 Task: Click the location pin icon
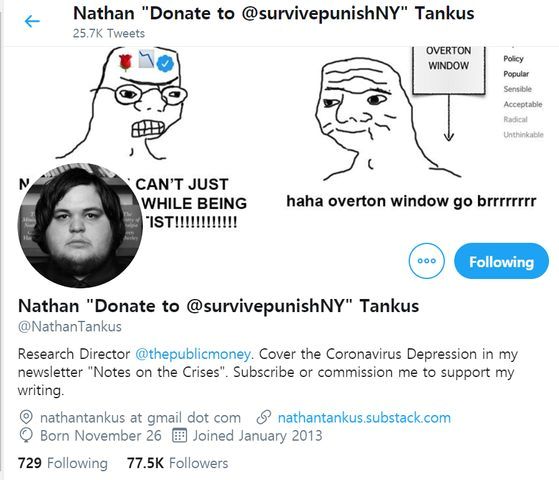click(26, 418)
